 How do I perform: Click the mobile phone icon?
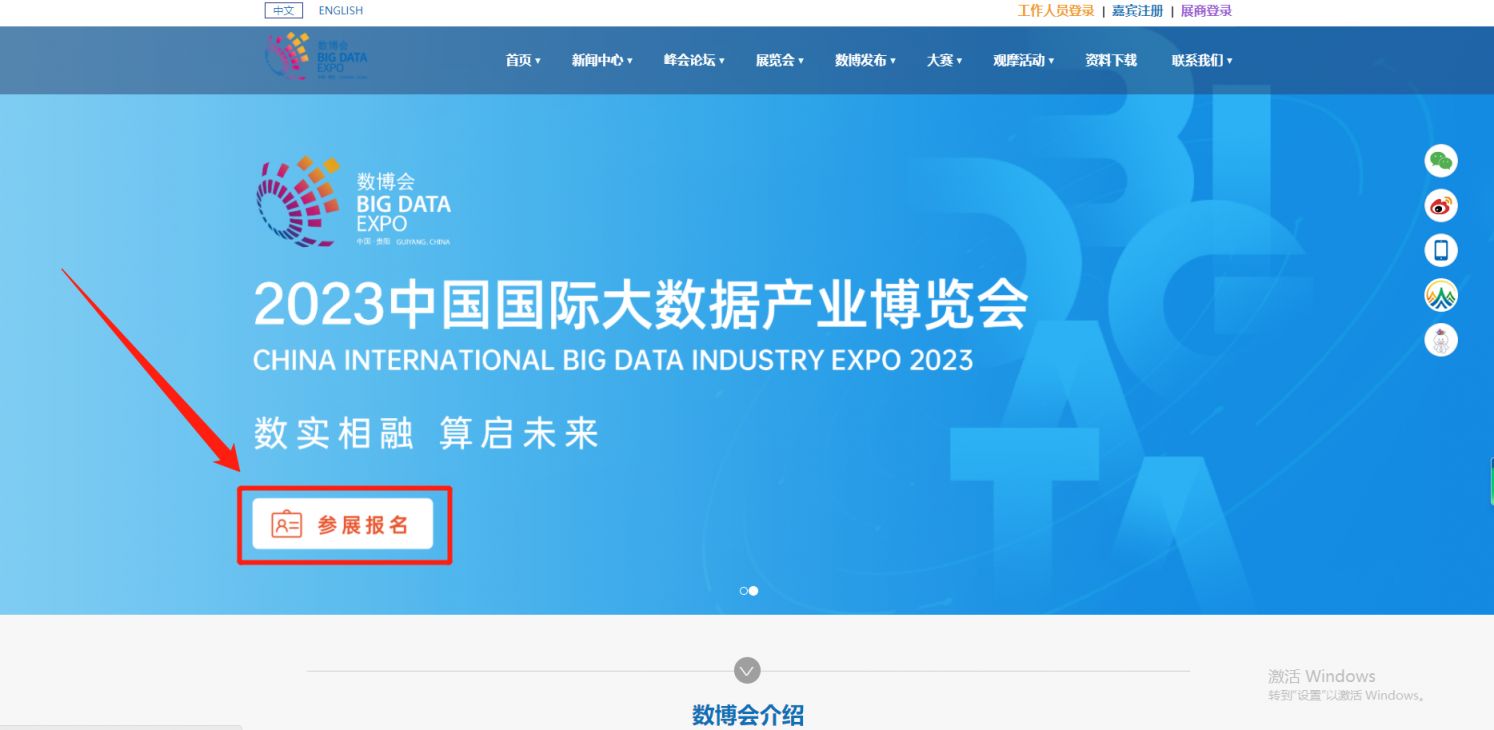click(1440, 251)
